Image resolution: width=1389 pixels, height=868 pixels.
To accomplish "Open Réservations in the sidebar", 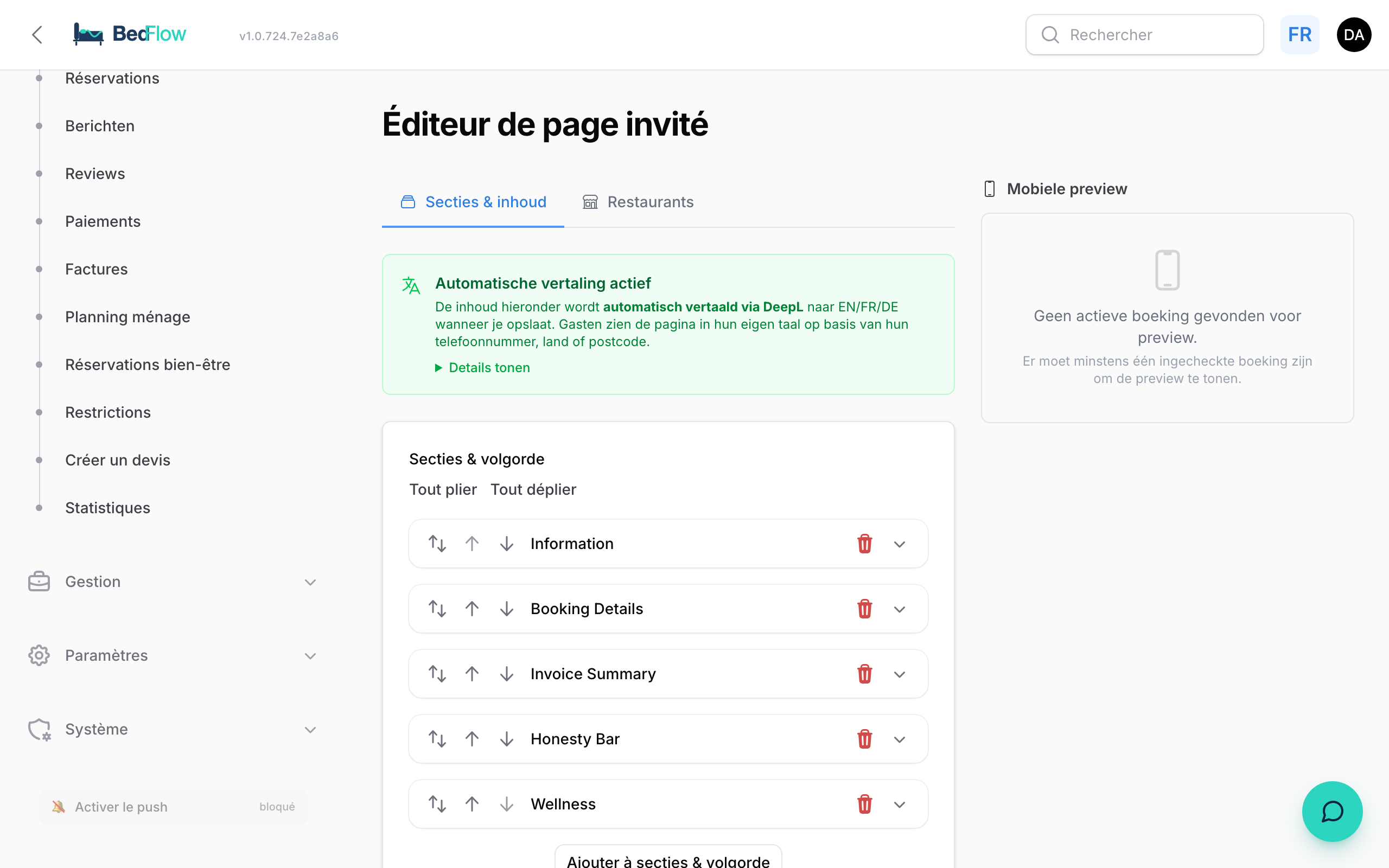I will (x=112, y=78).
